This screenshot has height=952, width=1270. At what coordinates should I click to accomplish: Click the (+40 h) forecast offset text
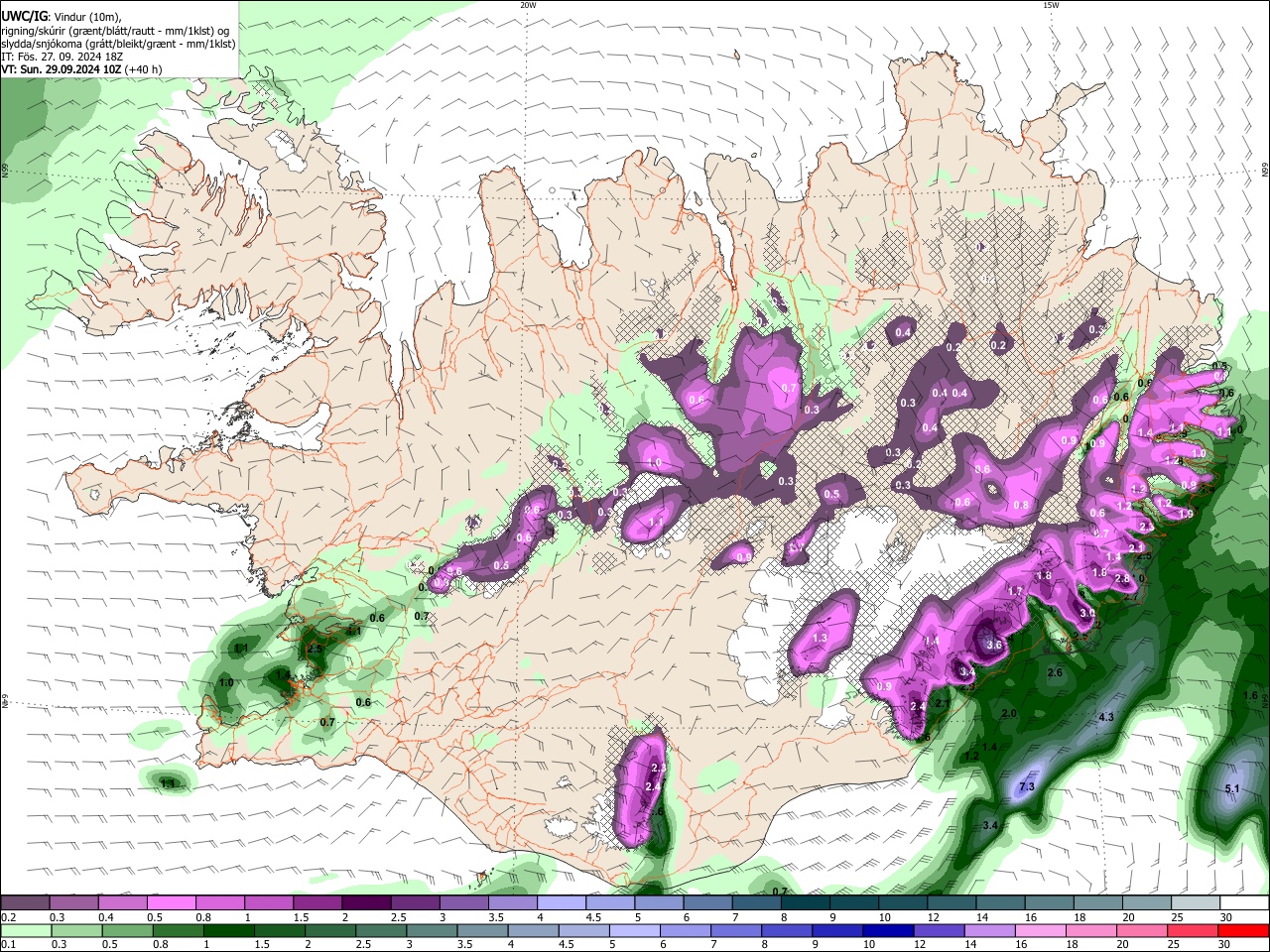(x=144, y=69)
